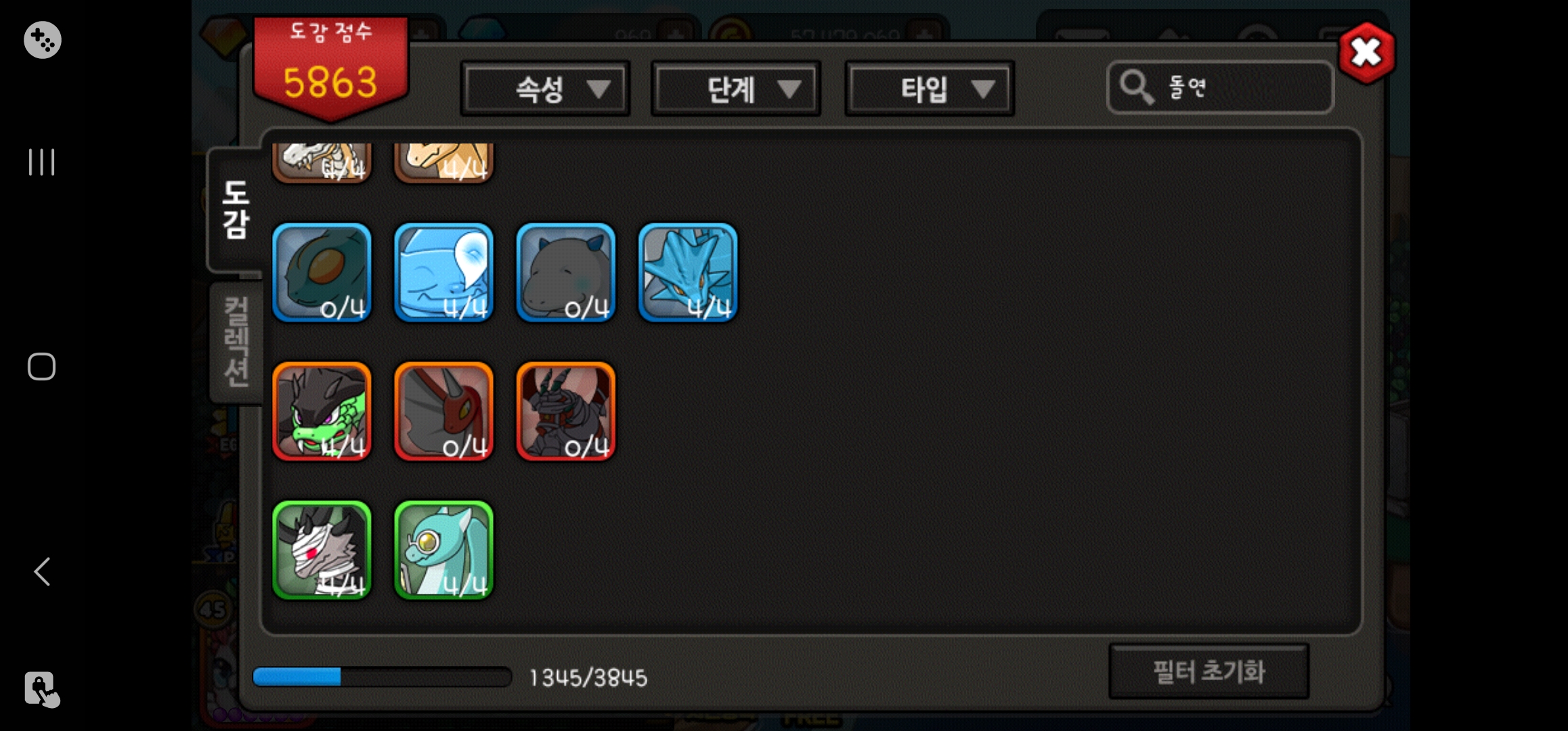1568x731 pixels.
Task: Switch to the 도감 encyclopedia tab
Action: pos(236,210)
